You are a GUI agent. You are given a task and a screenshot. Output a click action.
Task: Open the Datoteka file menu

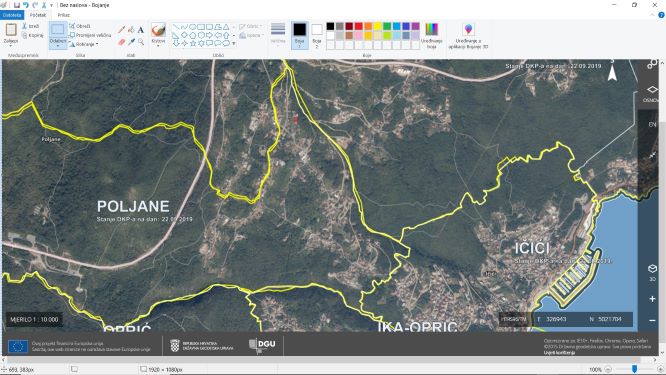(11, 15)
